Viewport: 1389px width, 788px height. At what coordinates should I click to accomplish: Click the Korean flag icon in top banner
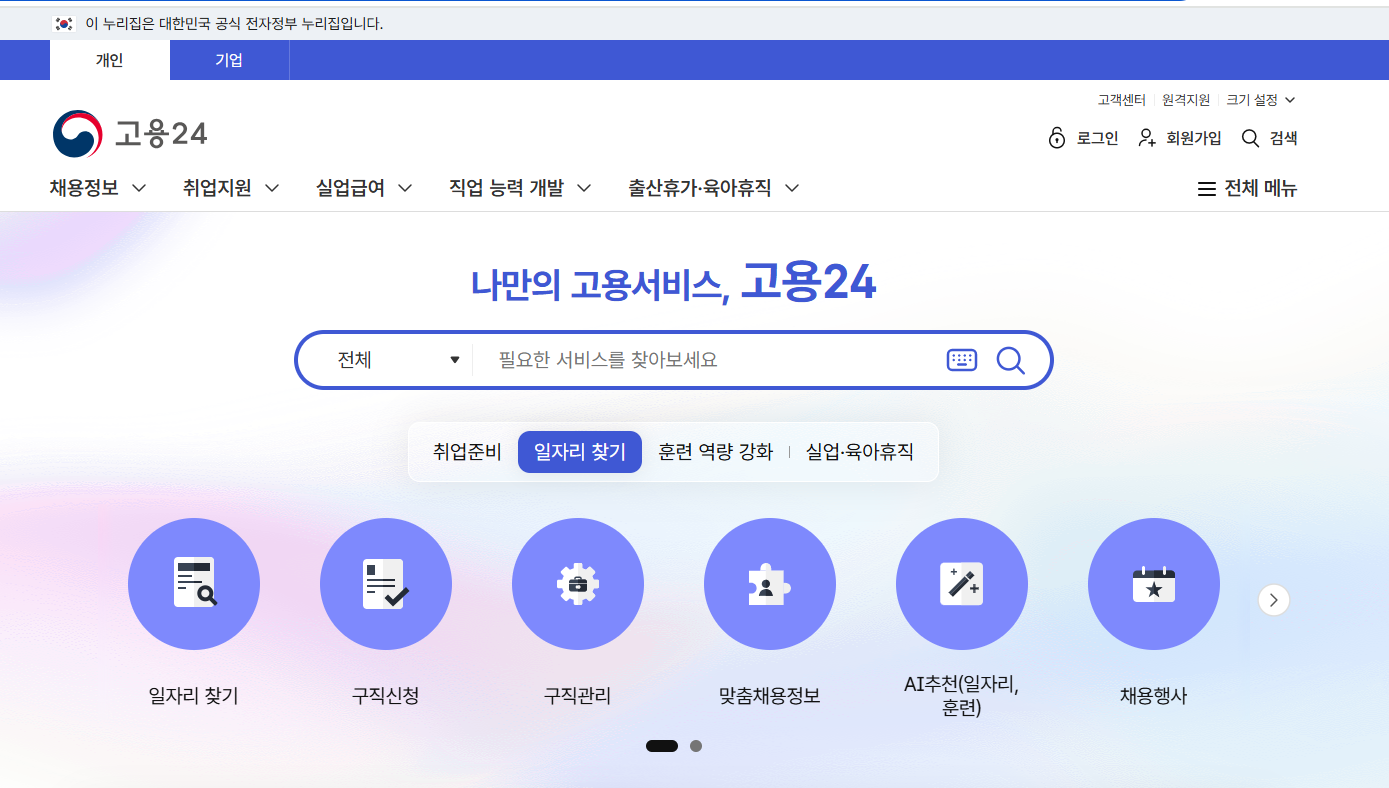[64, 23]
